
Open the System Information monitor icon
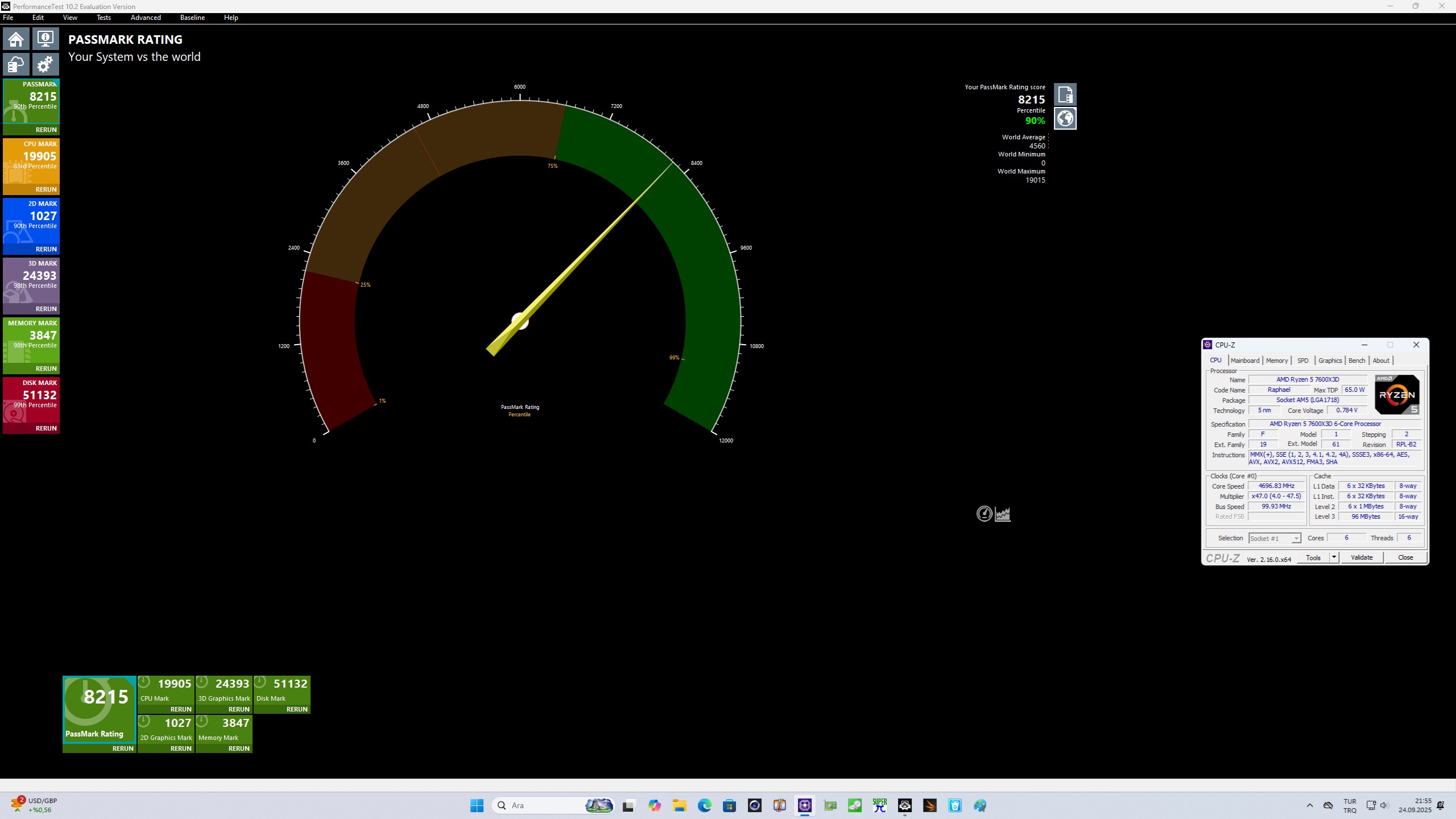(x=45, y=39)
